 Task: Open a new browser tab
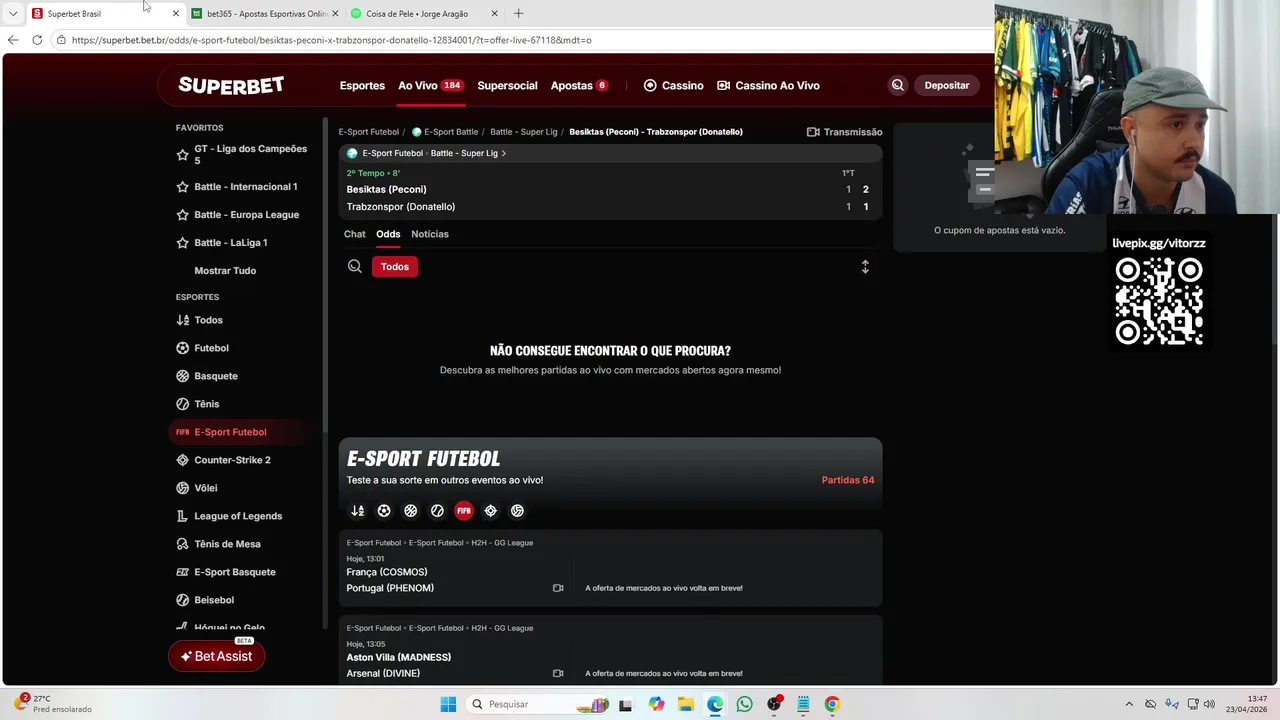point(518,14)
